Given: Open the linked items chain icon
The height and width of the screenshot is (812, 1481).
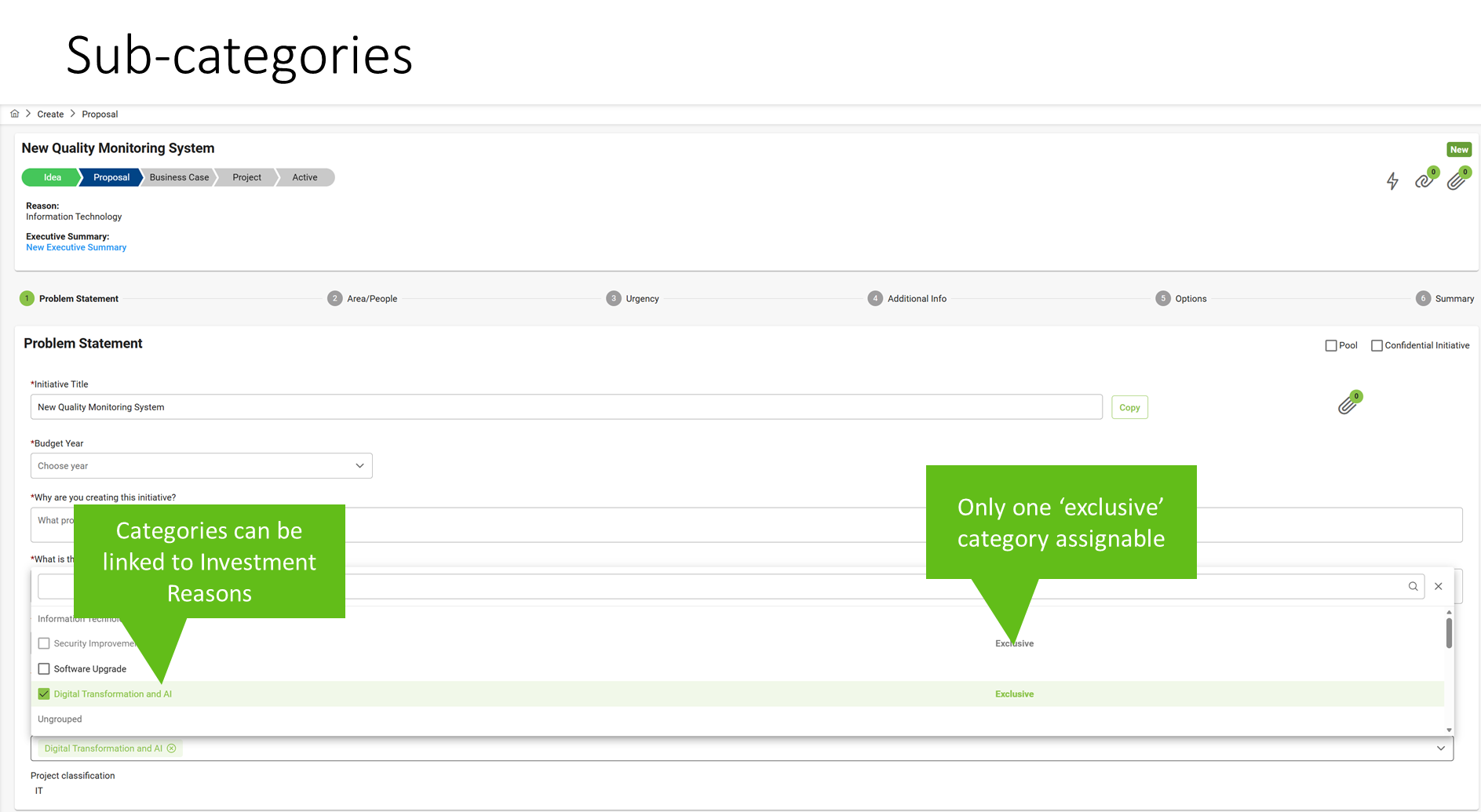Looking at the screenshot, I should 1424,181.
